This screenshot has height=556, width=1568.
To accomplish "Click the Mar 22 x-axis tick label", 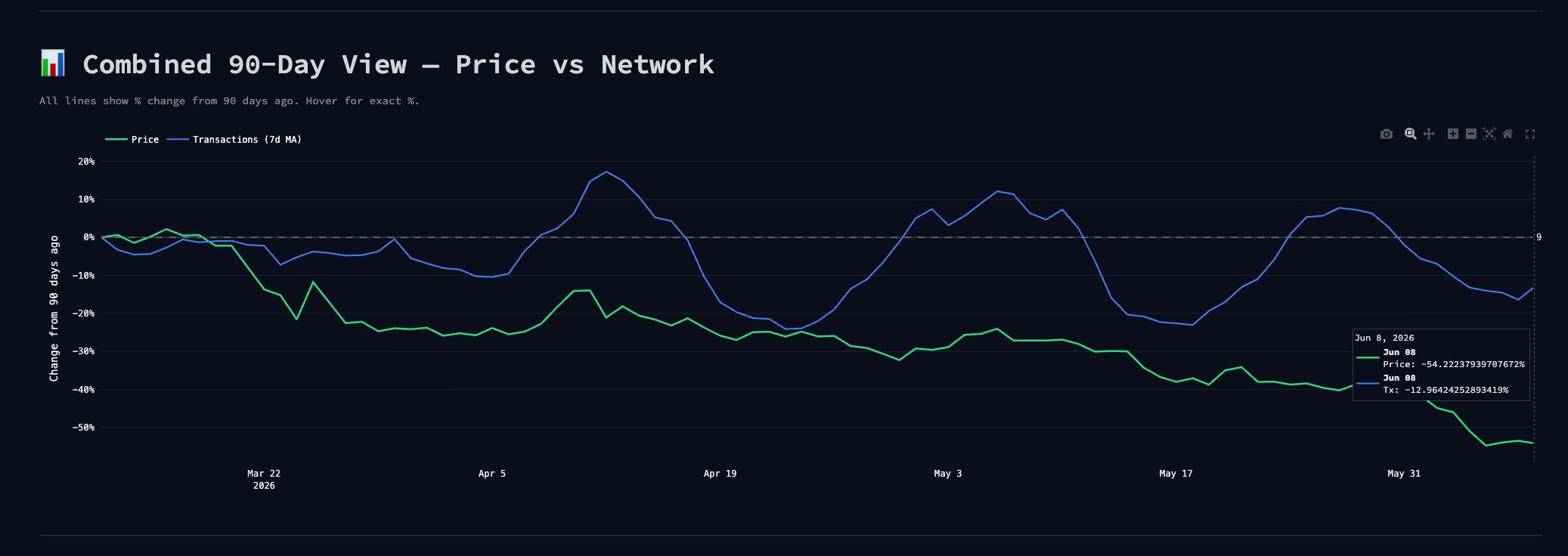I will coord(264,474).
